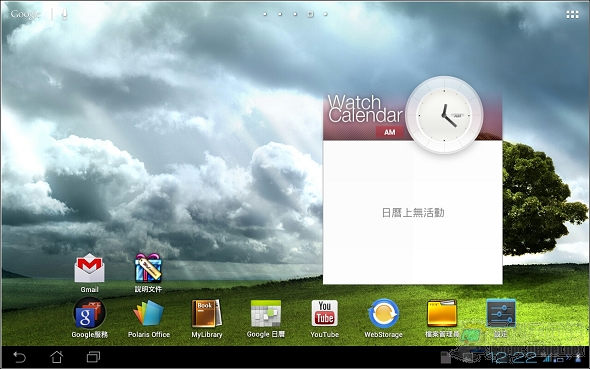
Task: Open the file manager folder icon
Action: 442,313
